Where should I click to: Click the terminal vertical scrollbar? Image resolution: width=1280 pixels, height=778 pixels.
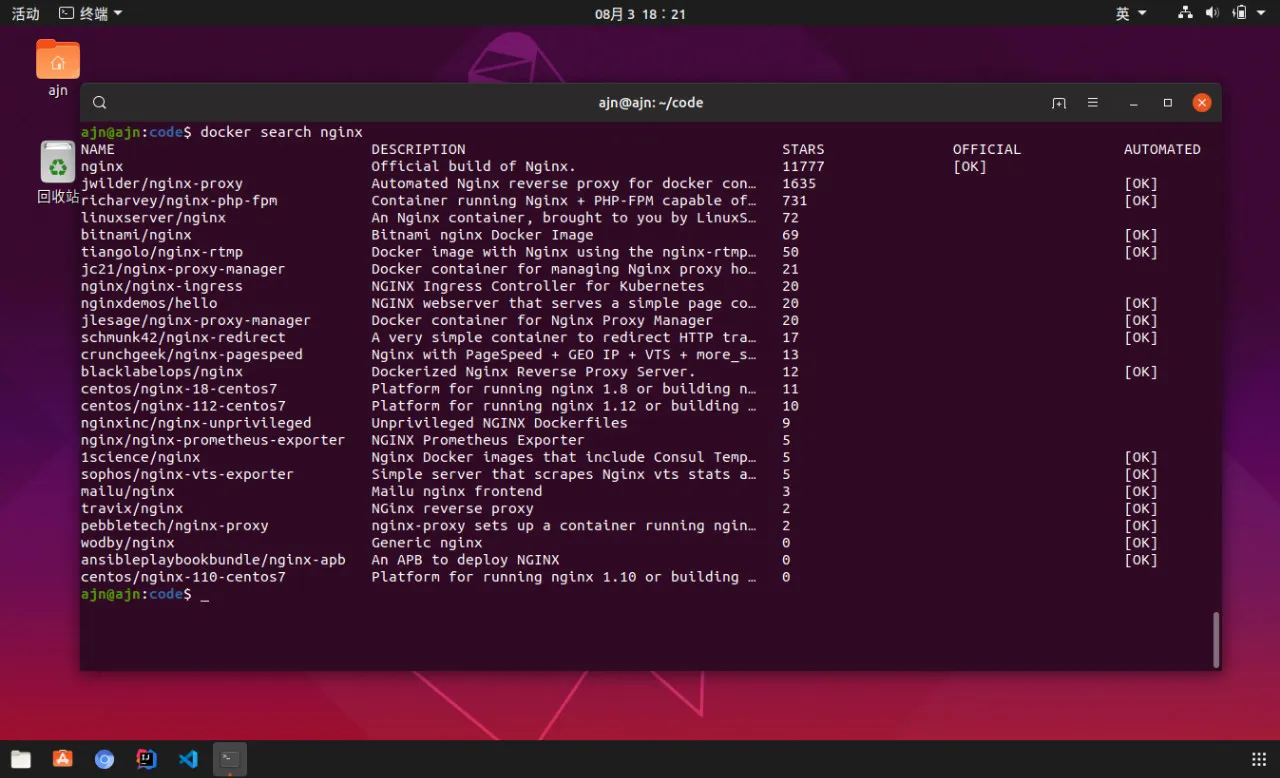coord(1216,639)
